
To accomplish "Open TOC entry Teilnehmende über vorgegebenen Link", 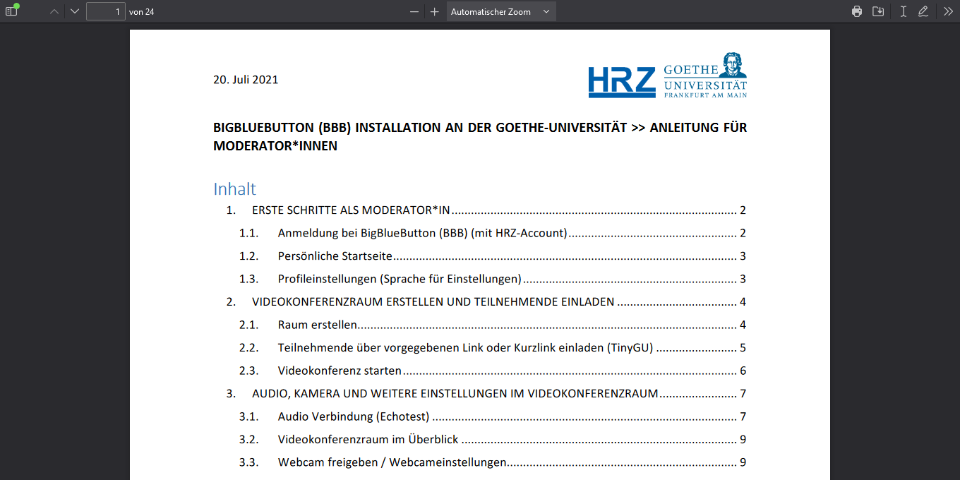I will tap(493, 348).
